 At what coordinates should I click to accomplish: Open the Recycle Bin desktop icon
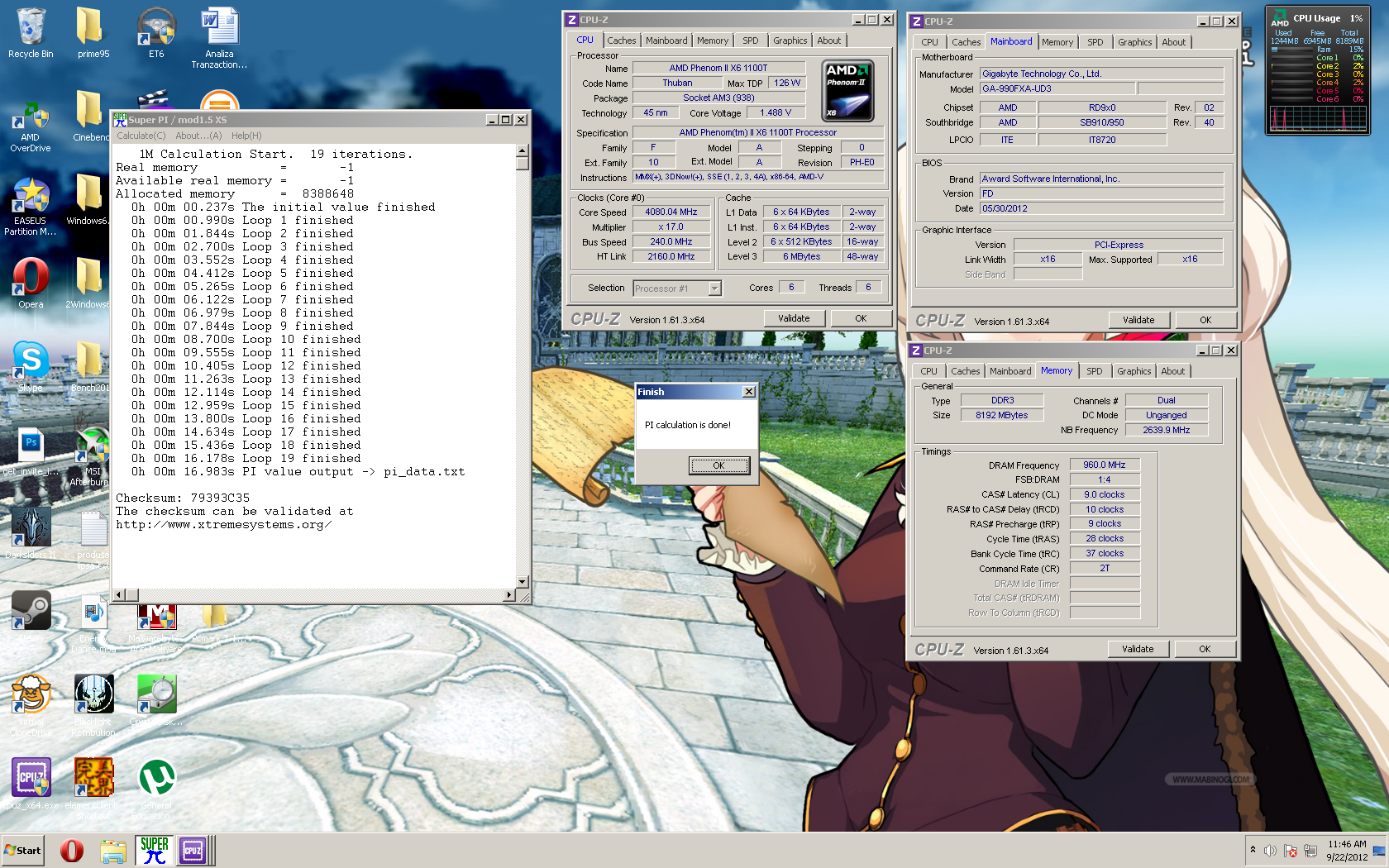(31, 33)
